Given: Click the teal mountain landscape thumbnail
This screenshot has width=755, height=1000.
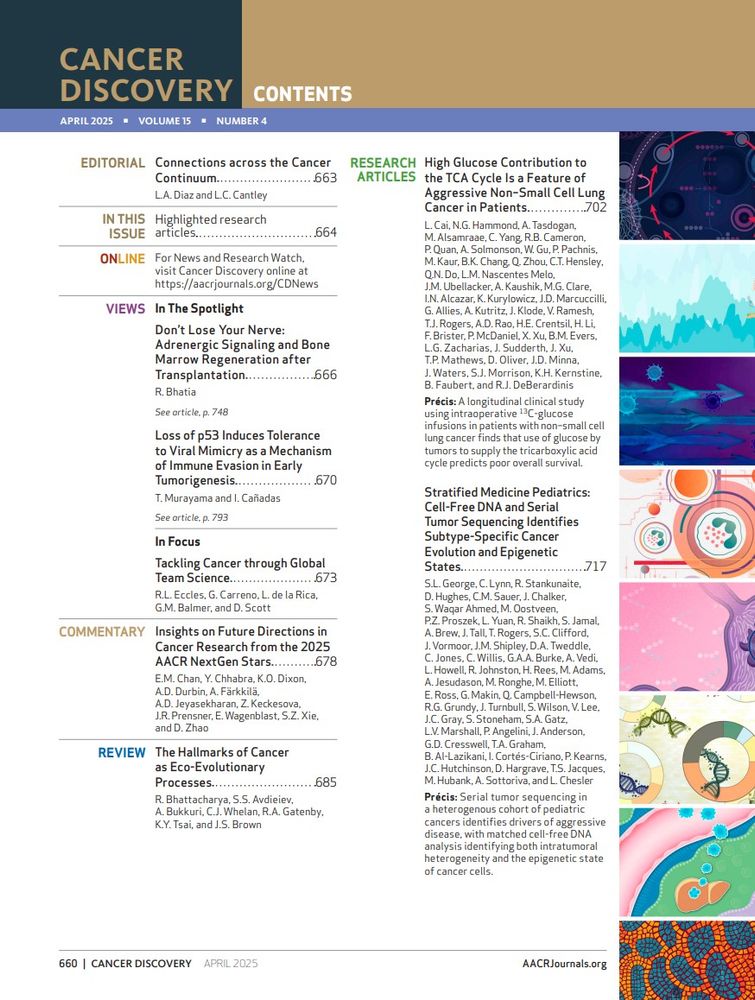Looking at the screenshot, I should (687, 298).
